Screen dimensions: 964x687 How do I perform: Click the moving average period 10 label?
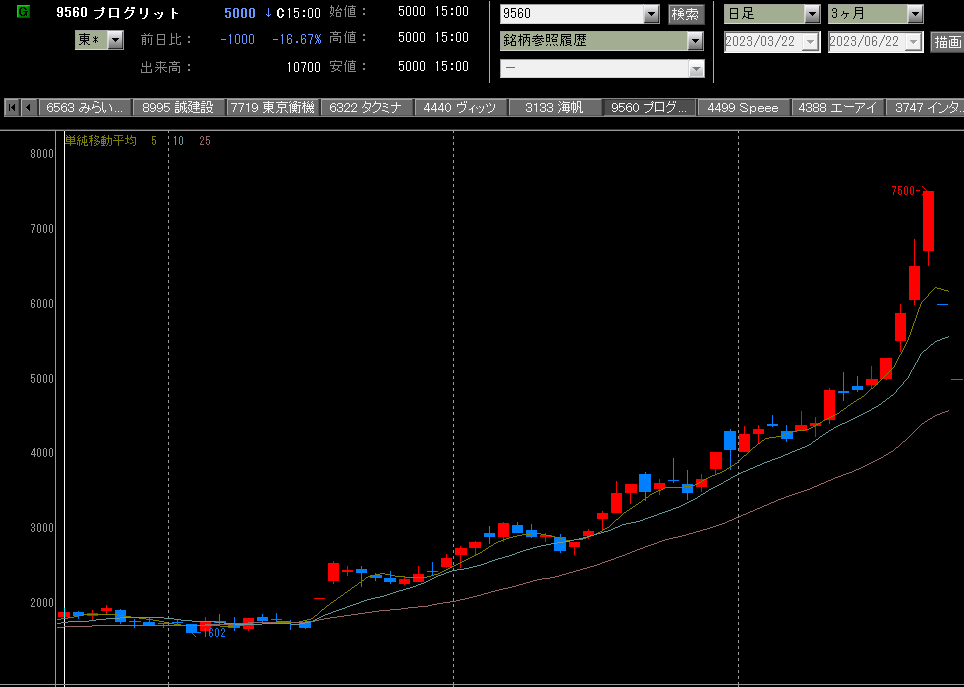click(x=178, y=141)
